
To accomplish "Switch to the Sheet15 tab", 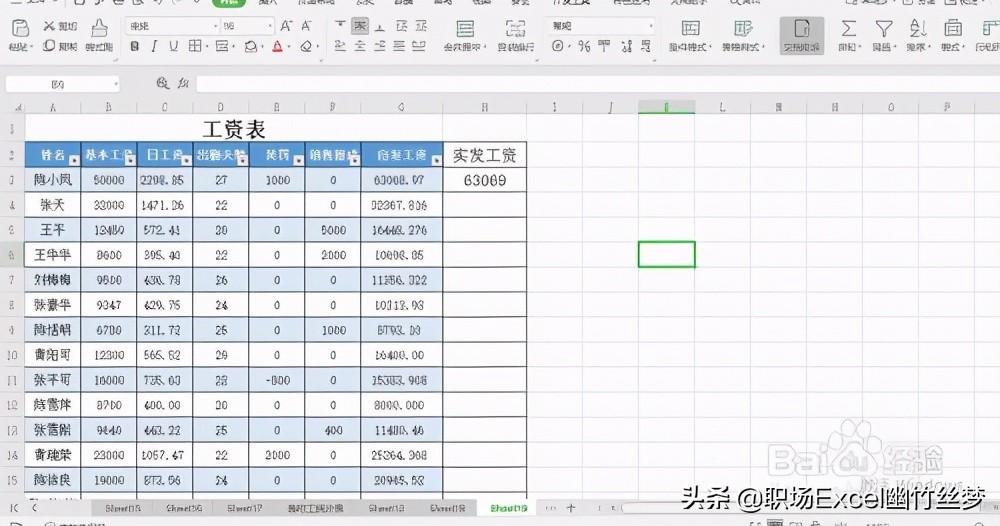I will [x=122, y=508].
